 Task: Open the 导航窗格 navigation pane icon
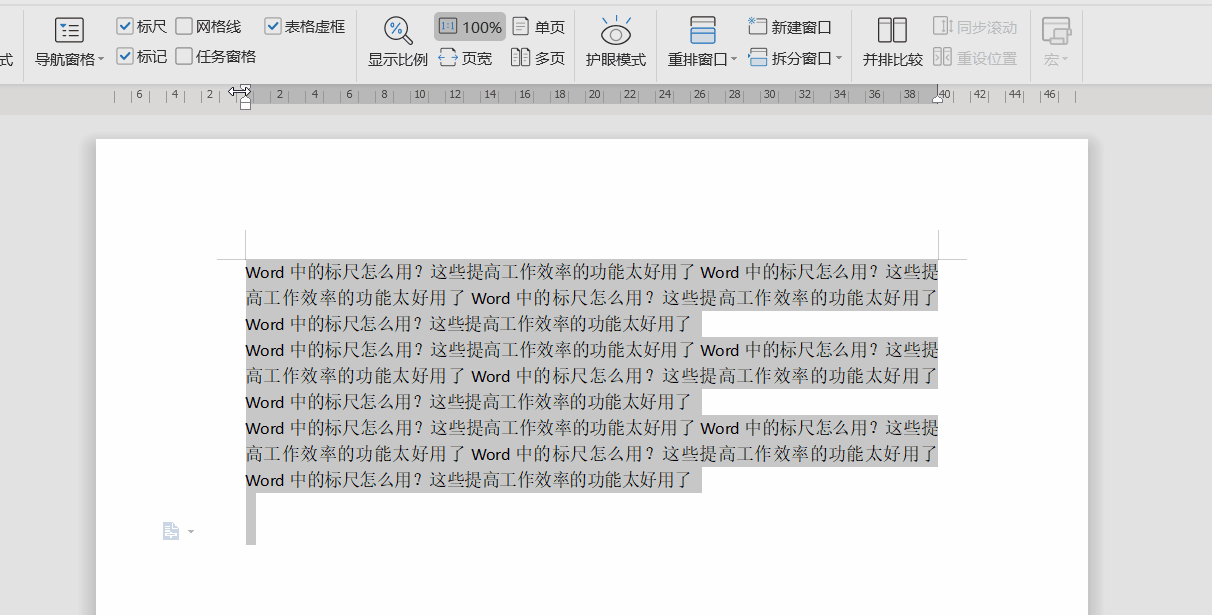pos(69,30)
